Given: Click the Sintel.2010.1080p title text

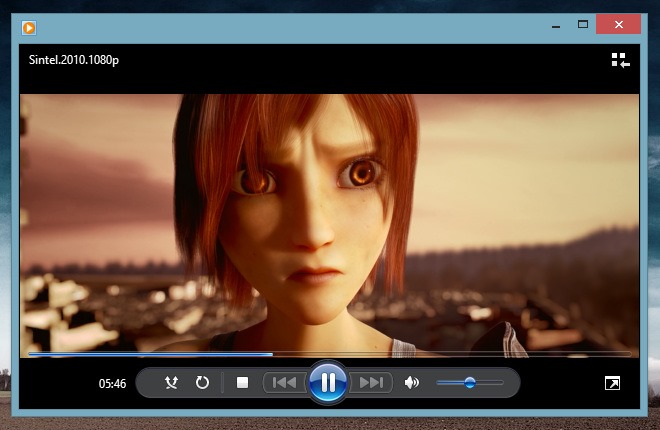Looking at the screenshot, I should [x=74, y=60].
